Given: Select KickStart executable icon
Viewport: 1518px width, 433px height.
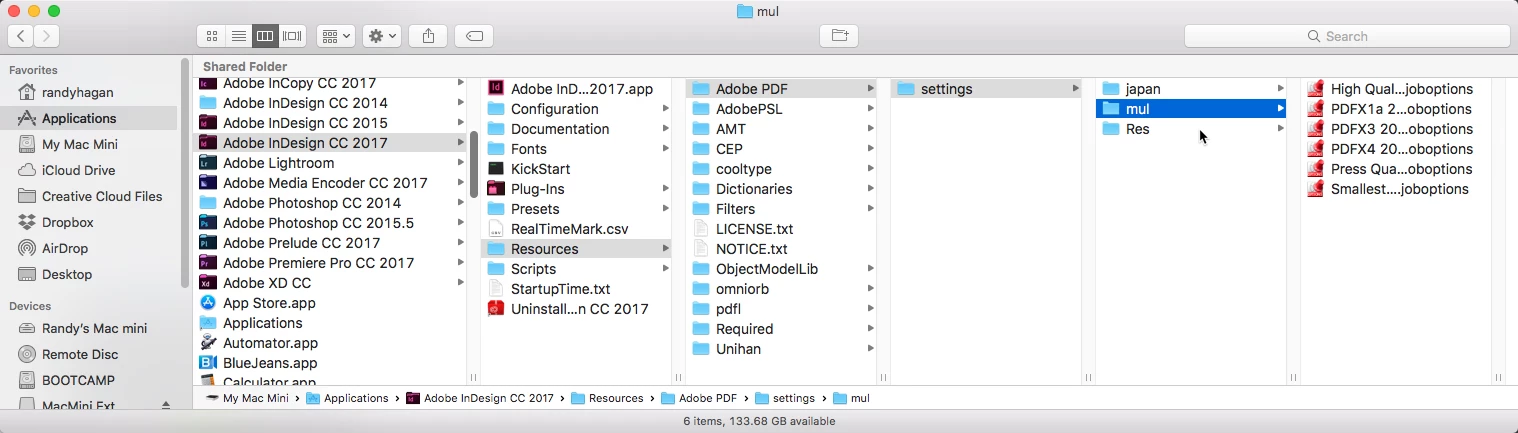Looking at the screenshot, I should [x=496, y=169].
